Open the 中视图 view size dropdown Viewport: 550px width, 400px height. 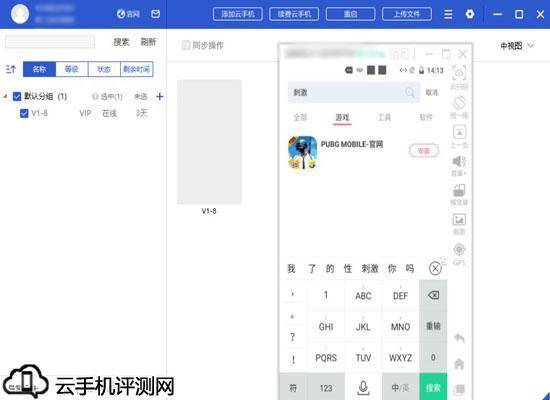pyautogui.click(x=517, y=46)
